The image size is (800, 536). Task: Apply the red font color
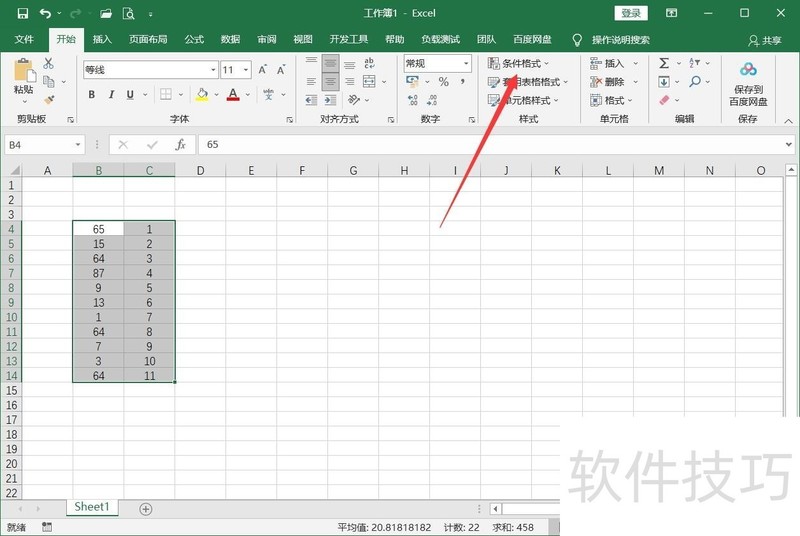[233, 94]
